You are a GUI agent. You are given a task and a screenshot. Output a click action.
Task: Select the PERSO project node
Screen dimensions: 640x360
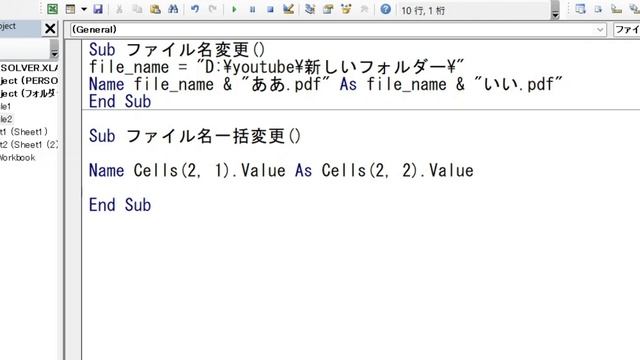(x=29, y=81)
